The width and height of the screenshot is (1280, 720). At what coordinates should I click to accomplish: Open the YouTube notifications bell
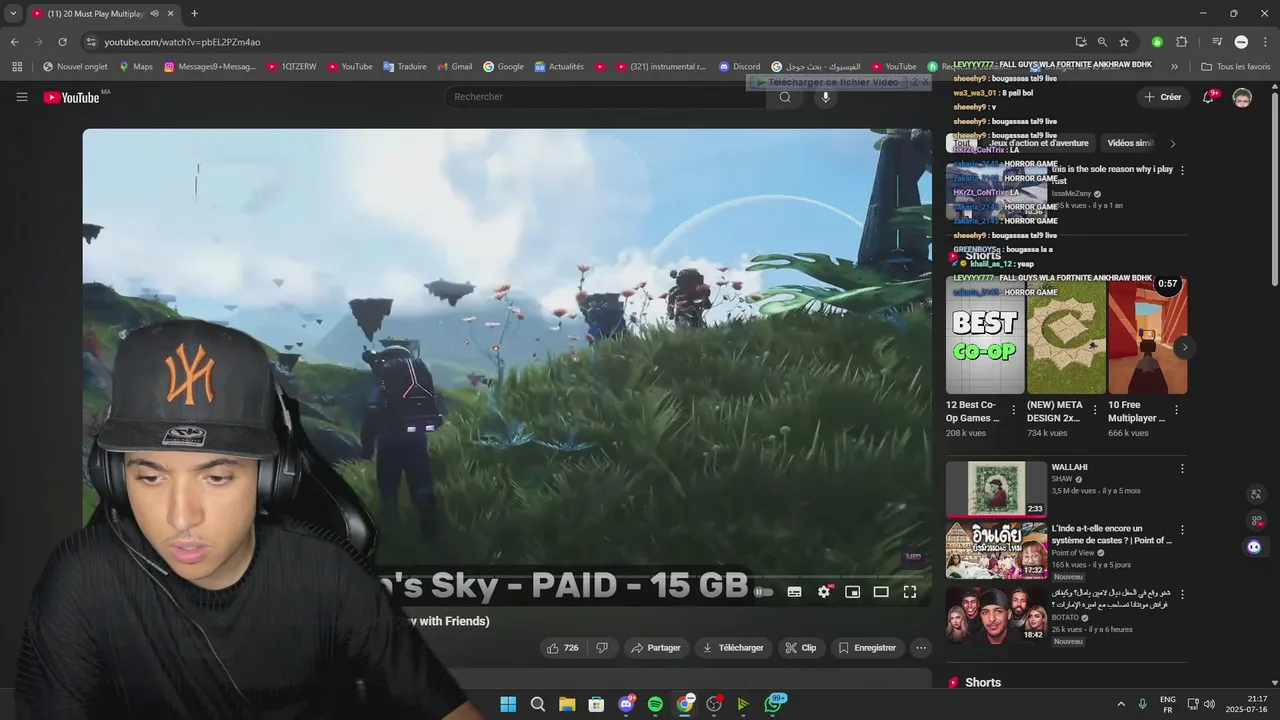[1209, 97]
